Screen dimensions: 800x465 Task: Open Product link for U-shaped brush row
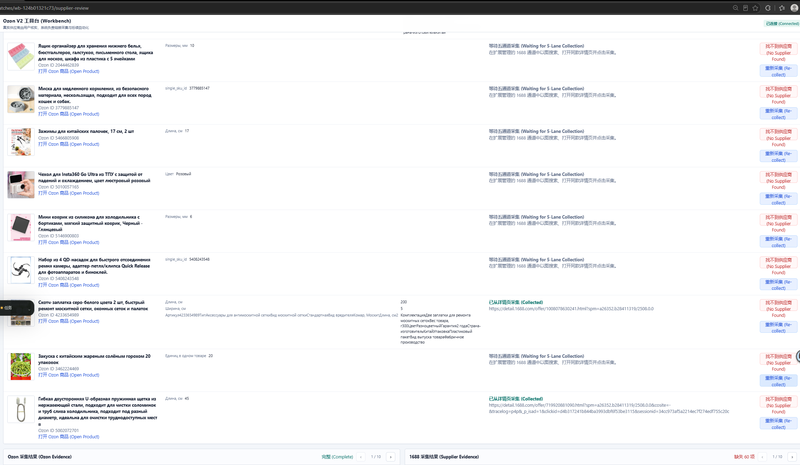(68, 437)
